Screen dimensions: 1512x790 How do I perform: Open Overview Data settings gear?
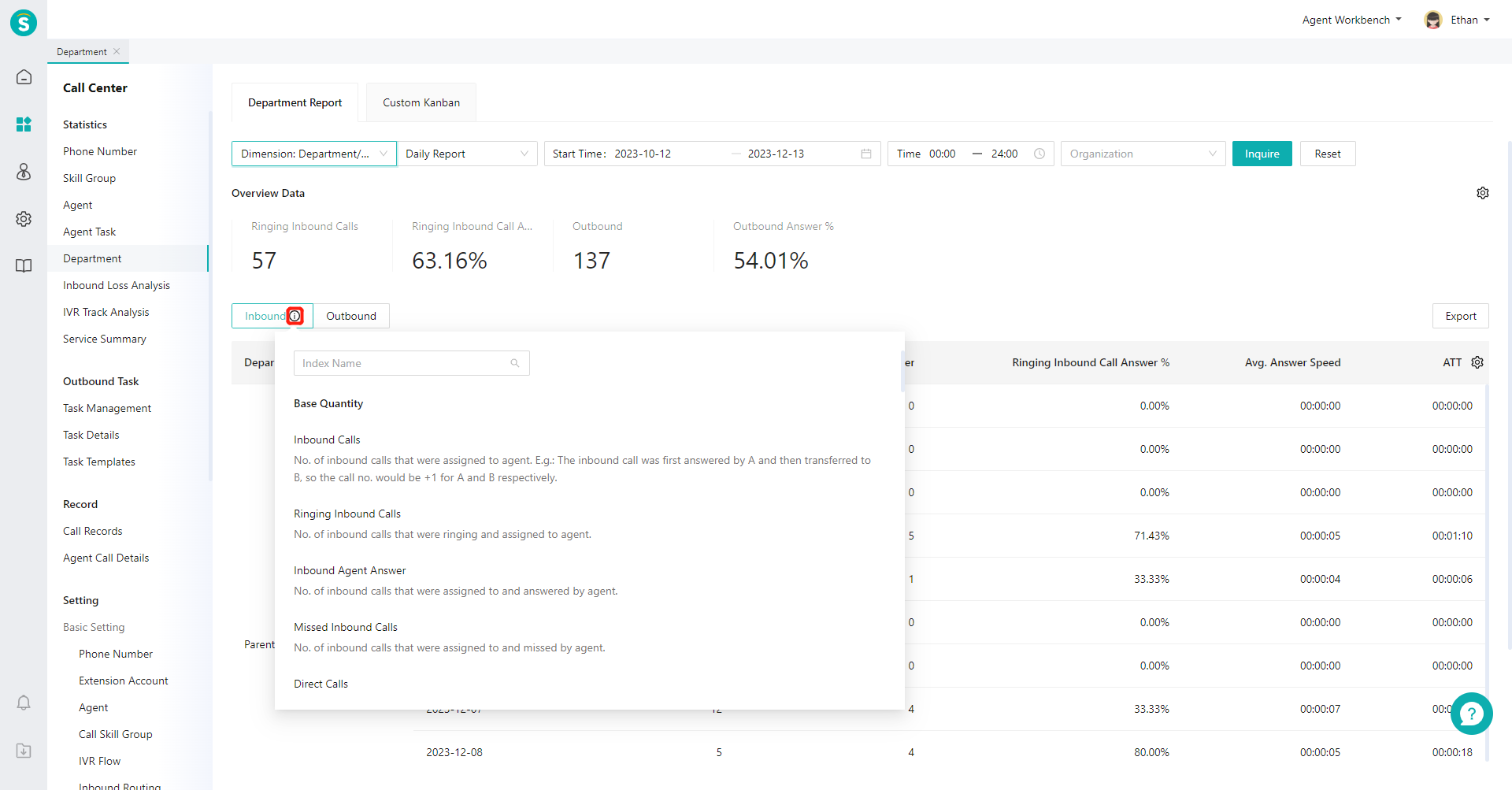1483,193
